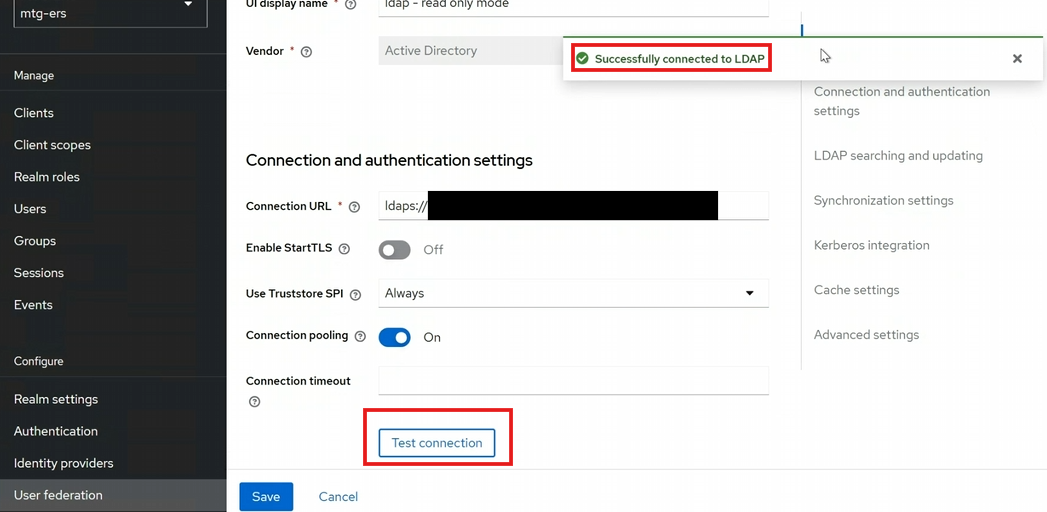Open the Use Truststore SPI dropdown
The height and width of the screenshot is (512, 1047).
pos(573,293)
